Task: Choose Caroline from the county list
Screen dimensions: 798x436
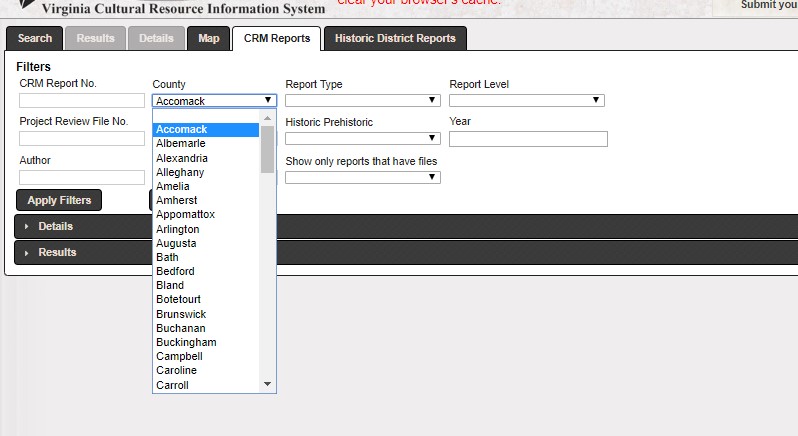Action: pyautogui.click(x=206, y=370)
